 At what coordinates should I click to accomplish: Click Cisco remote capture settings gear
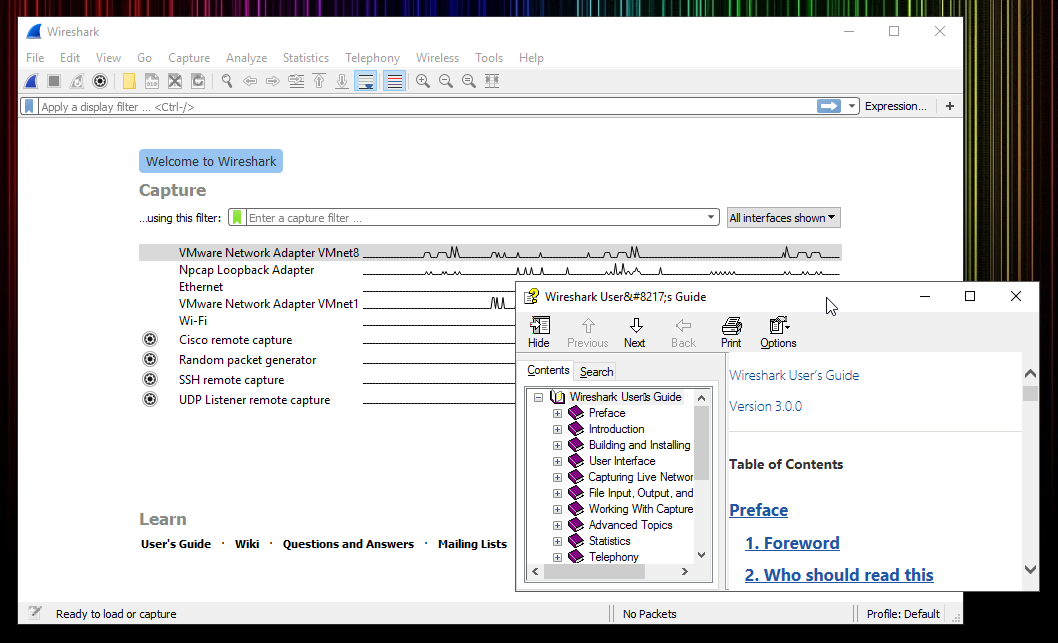[x=150, y=339]
